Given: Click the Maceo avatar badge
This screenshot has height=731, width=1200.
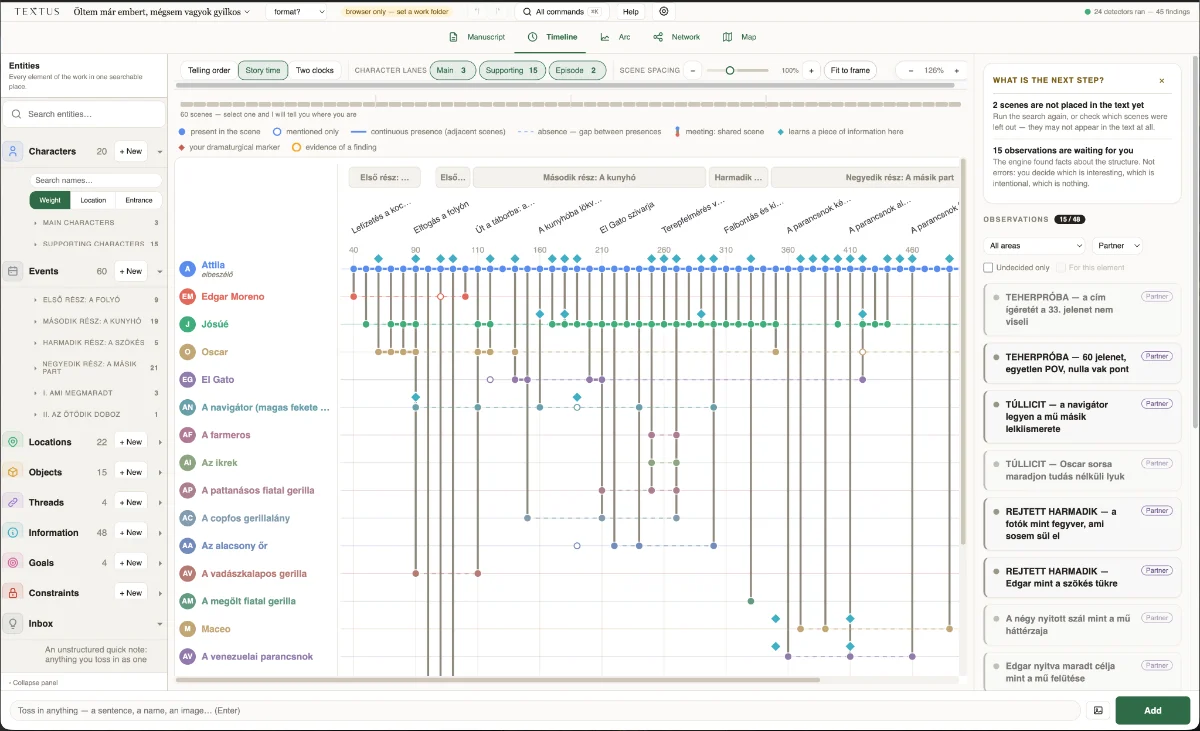Looking at the screenshot, I should pos(187,629).
